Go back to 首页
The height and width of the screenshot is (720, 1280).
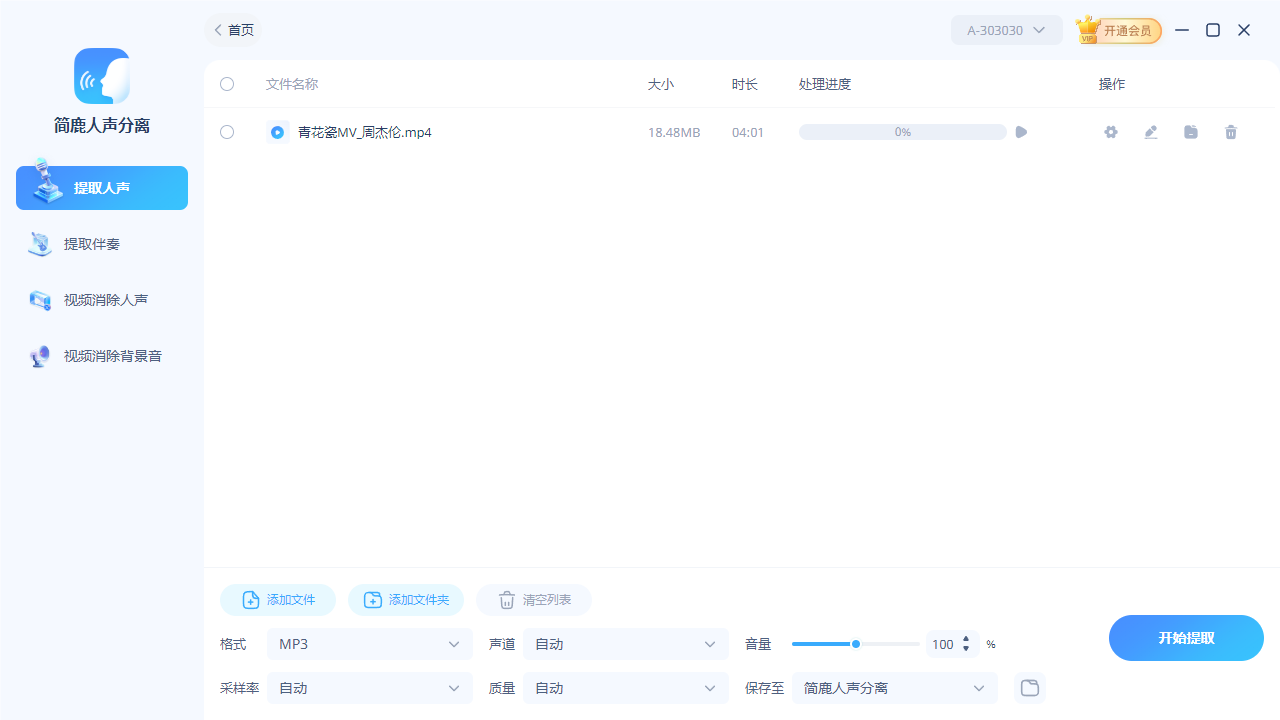(x=232, y=30)
